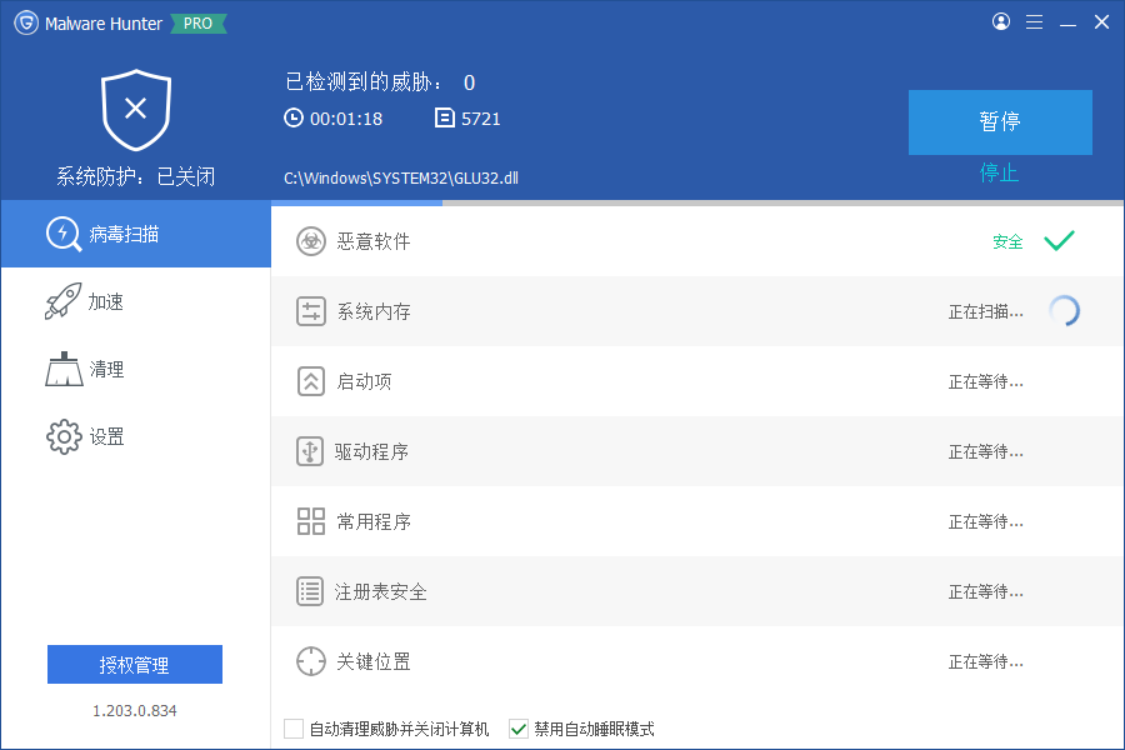Click the 启动项 label

pos(364,381)
